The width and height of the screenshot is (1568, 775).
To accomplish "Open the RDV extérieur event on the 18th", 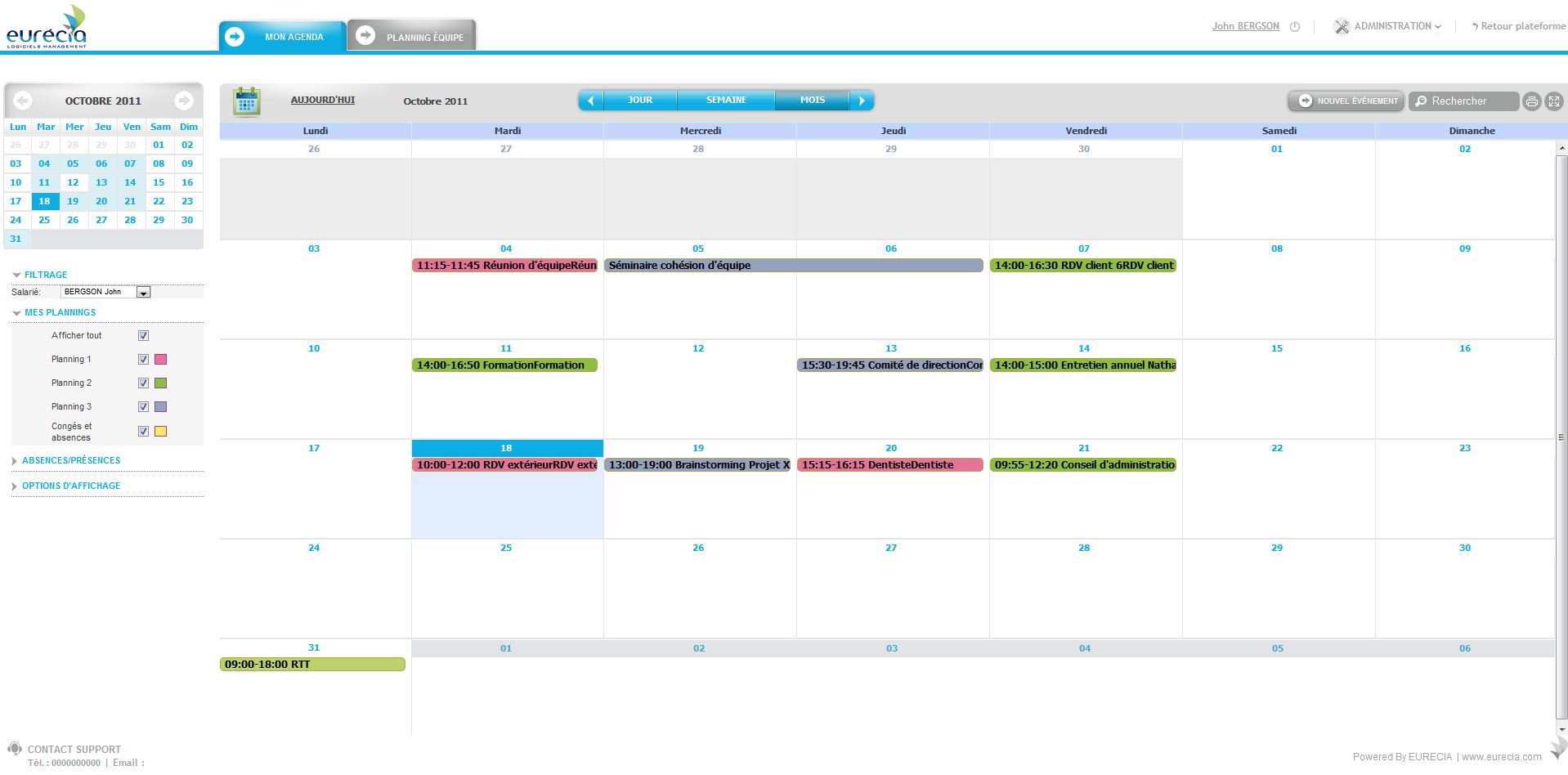I will click(505, 465).
